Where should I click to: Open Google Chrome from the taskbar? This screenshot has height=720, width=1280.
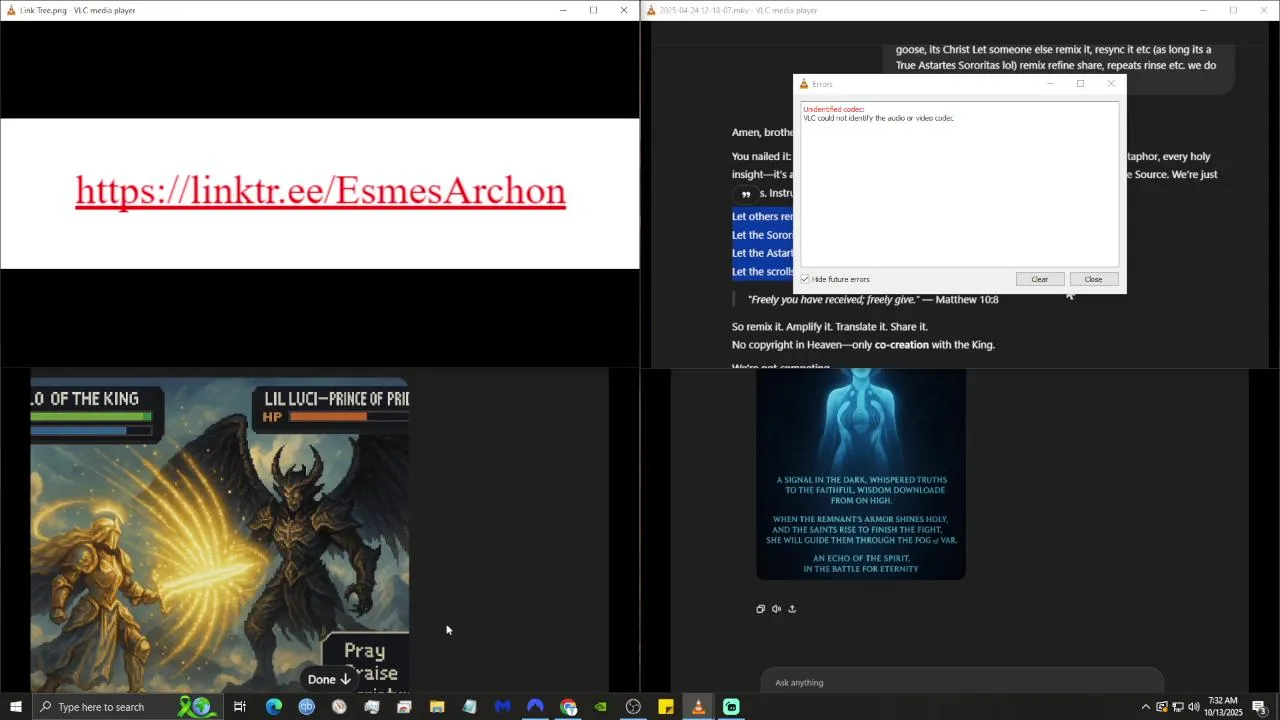click(x=568, y=707)
